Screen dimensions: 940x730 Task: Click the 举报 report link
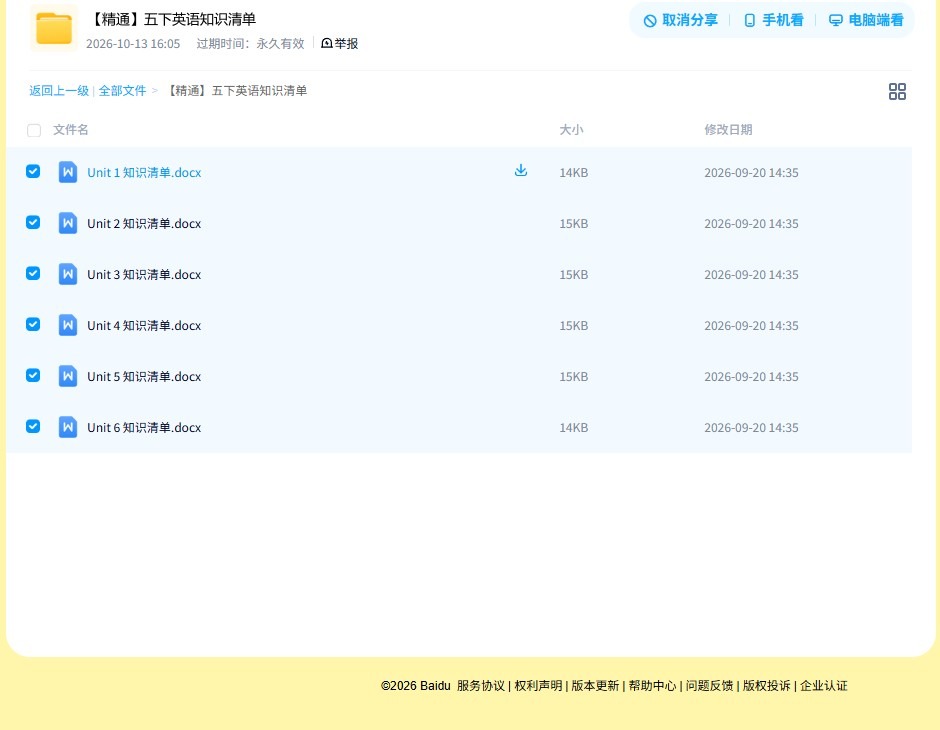pos(339,43)
